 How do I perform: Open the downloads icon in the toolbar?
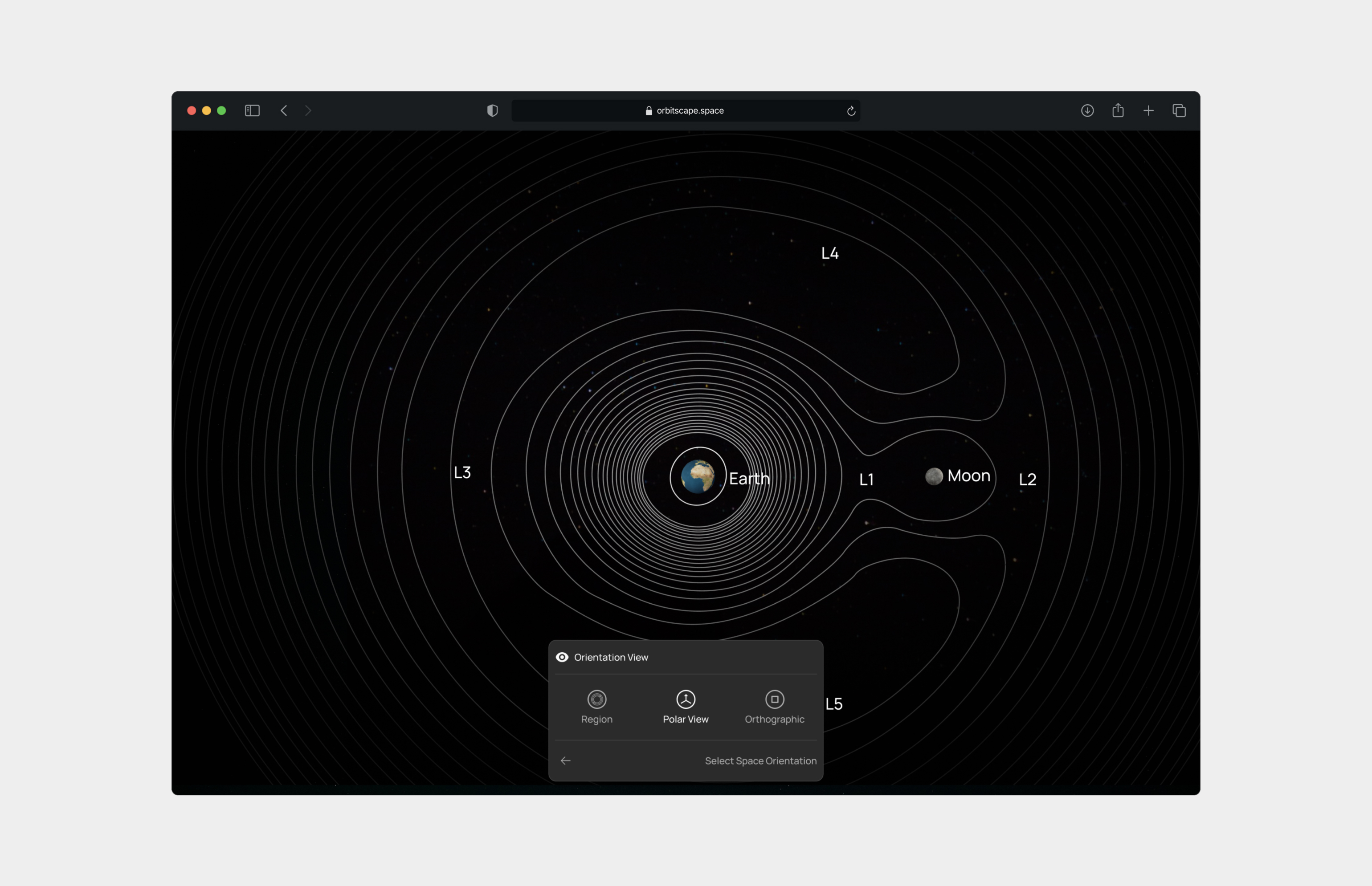(1087, 110)
